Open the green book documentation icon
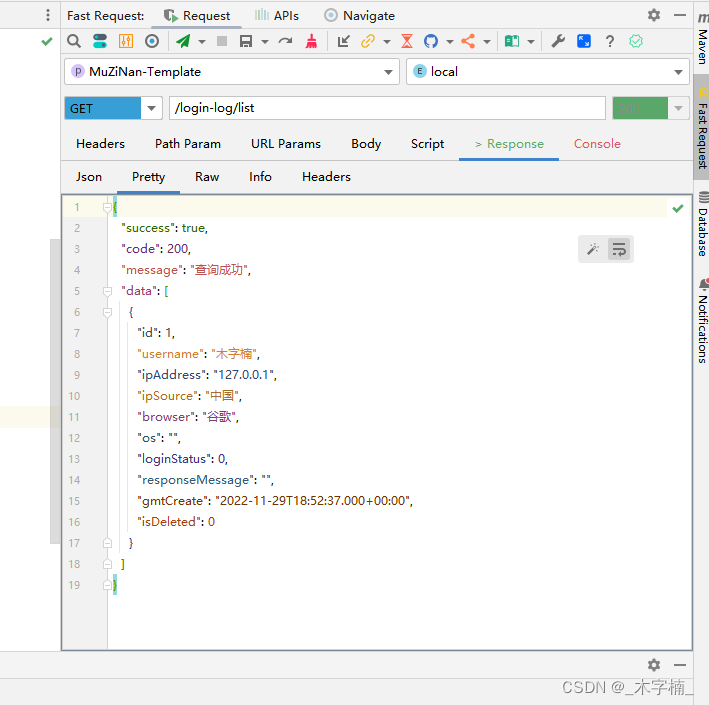 (x=512, y=41)
